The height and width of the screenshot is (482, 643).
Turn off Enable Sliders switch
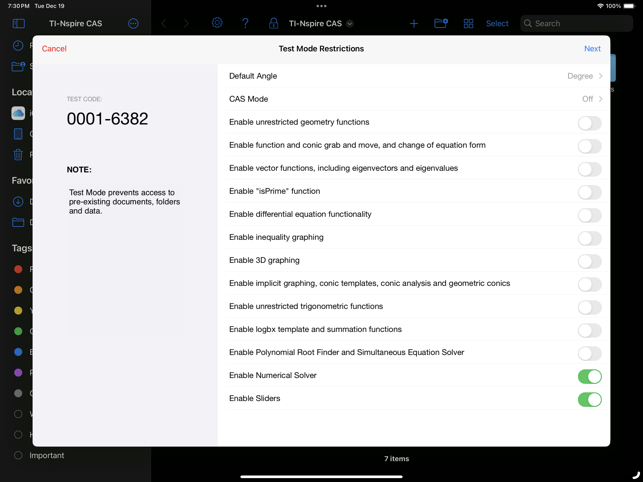[590, 399]
